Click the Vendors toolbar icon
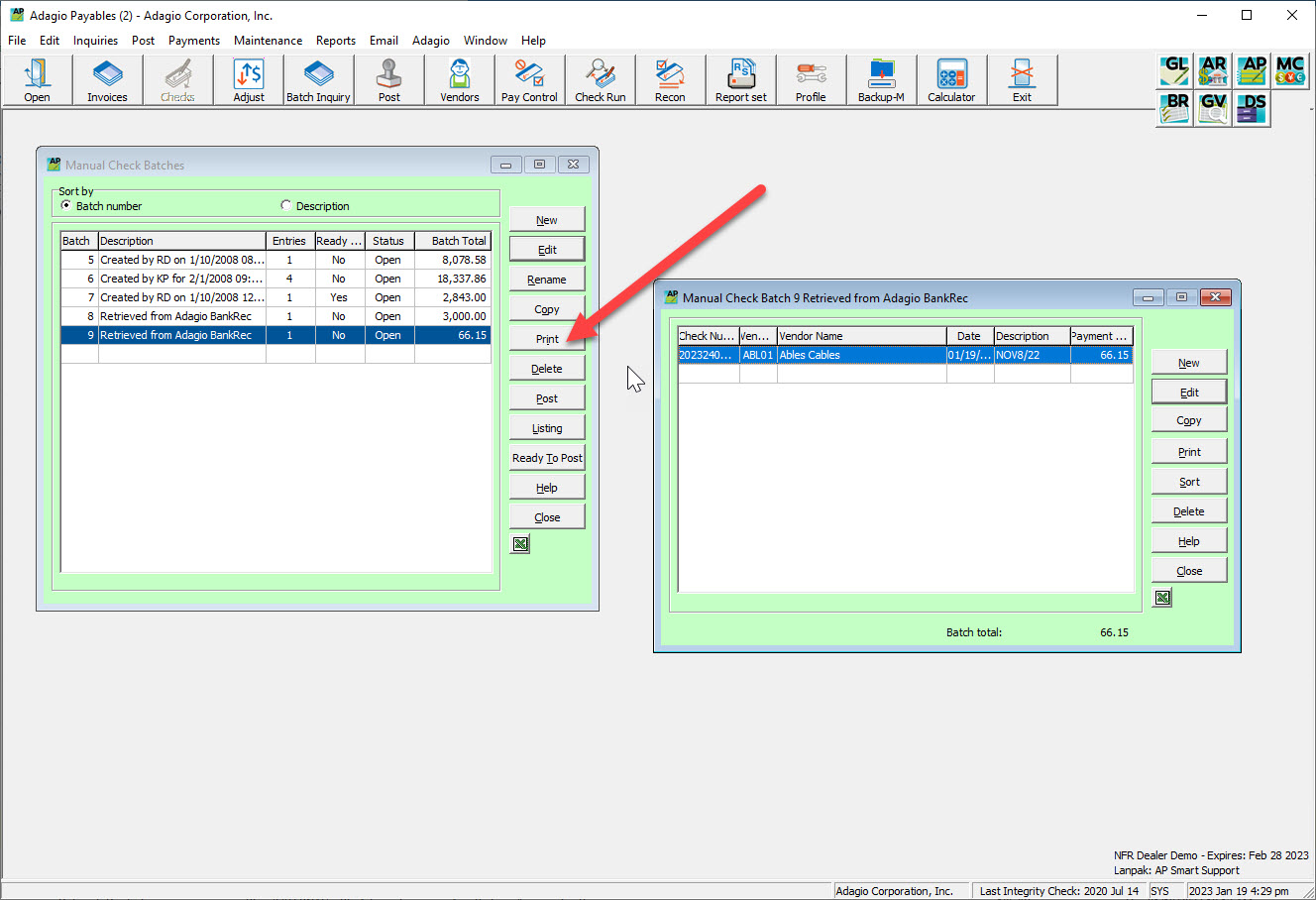 point(459,79)
